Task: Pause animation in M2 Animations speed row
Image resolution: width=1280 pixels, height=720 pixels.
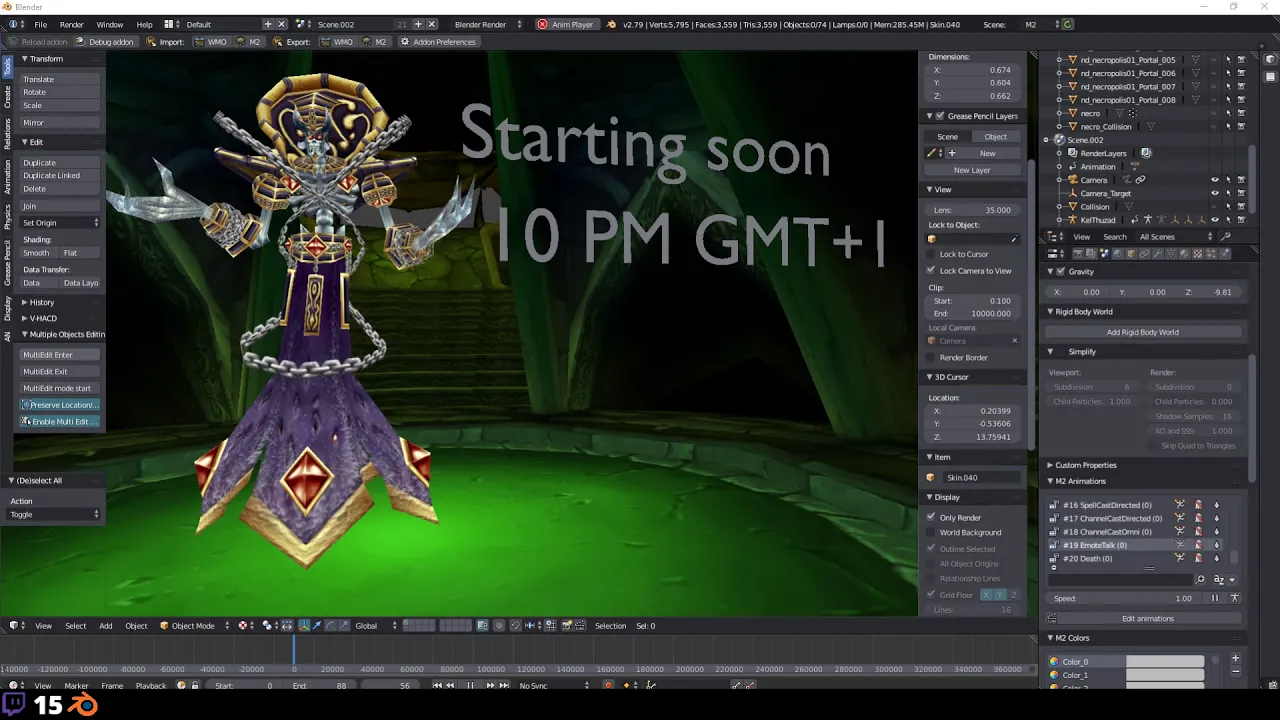Action: (x=1215, y=598)
